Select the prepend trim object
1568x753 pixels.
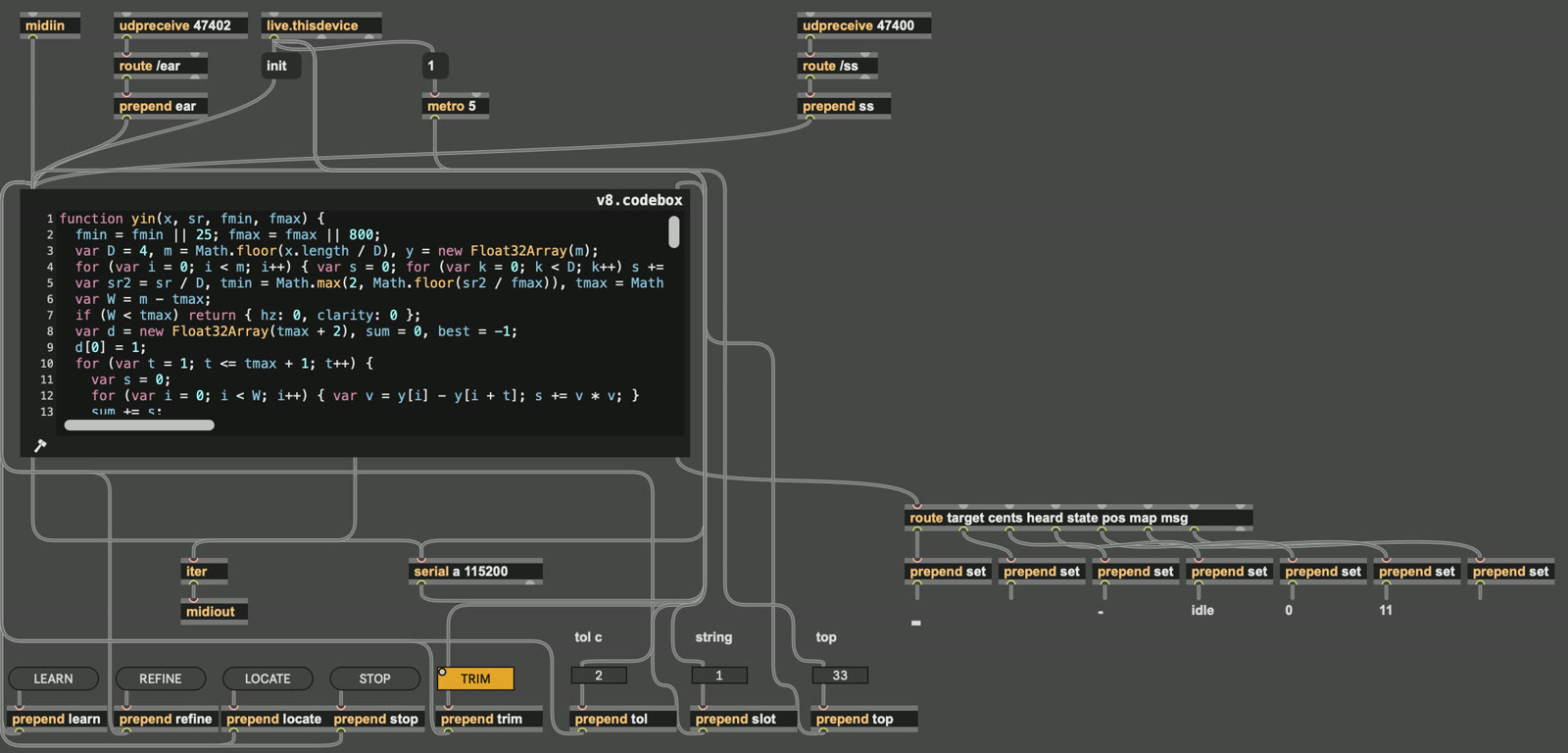pyautogui.click(x=489, y=719)
